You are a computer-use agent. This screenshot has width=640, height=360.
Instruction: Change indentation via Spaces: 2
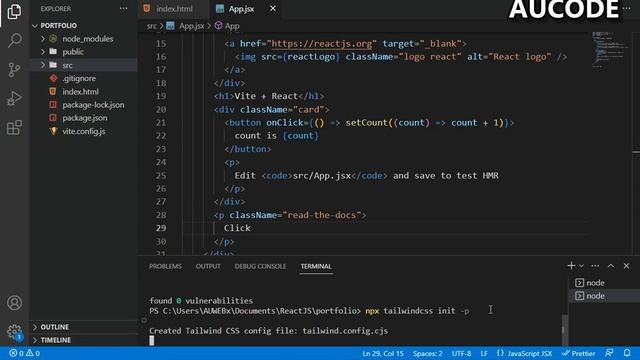point(427,353)
